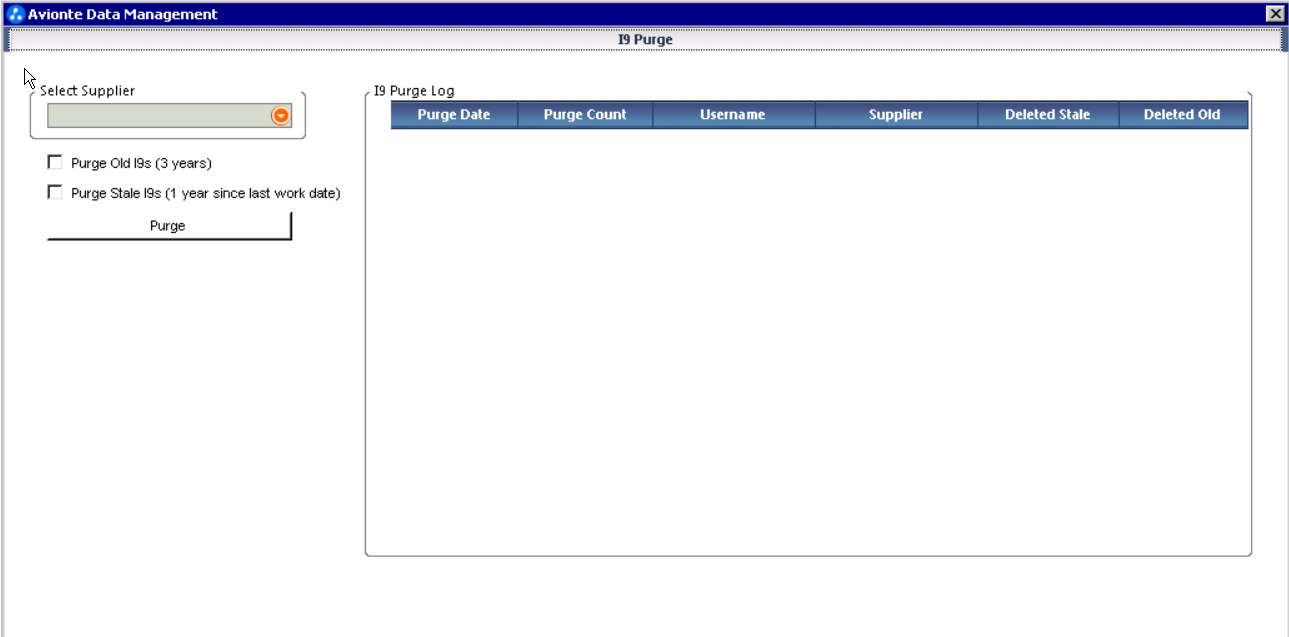
Task: Click the I9 Purge header bar
Action: pyautogui.click(x=645, y=40)
